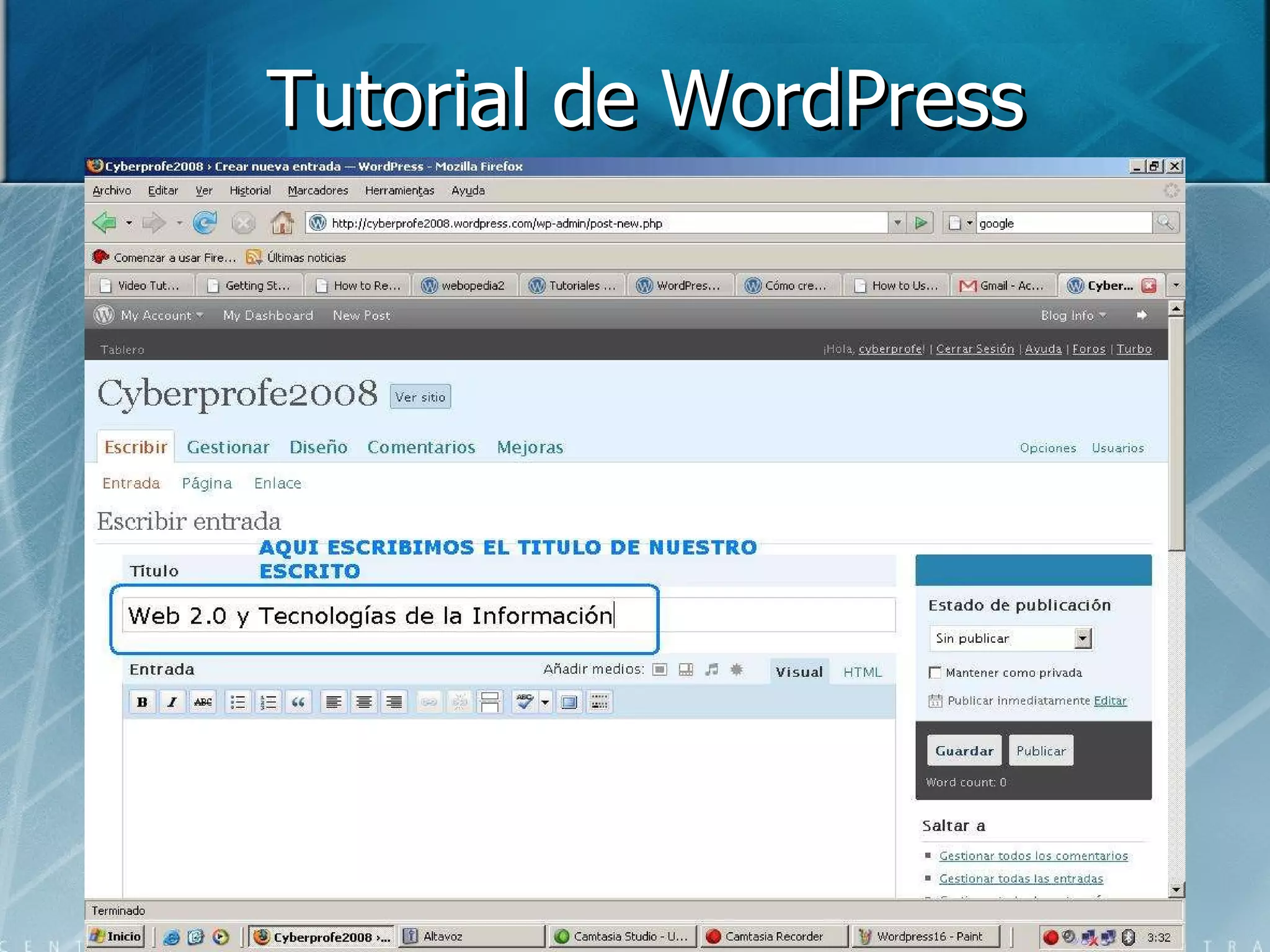Image resolution: width=1270 pixels, height=952 pixels.
Task: Open the Firefox home page icon
Action: tap(282, 222)
